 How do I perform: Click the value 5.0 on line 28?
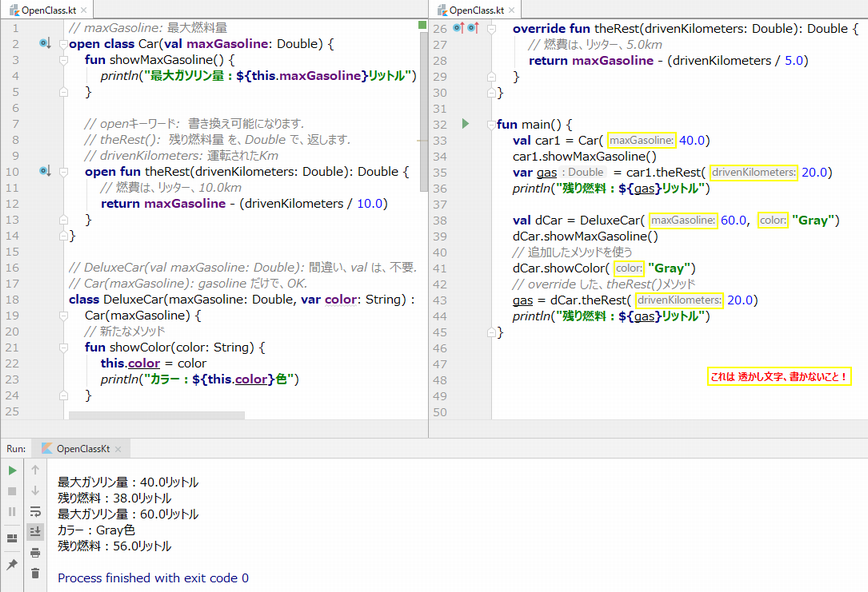pyautogui.click(x=794, y=60)
